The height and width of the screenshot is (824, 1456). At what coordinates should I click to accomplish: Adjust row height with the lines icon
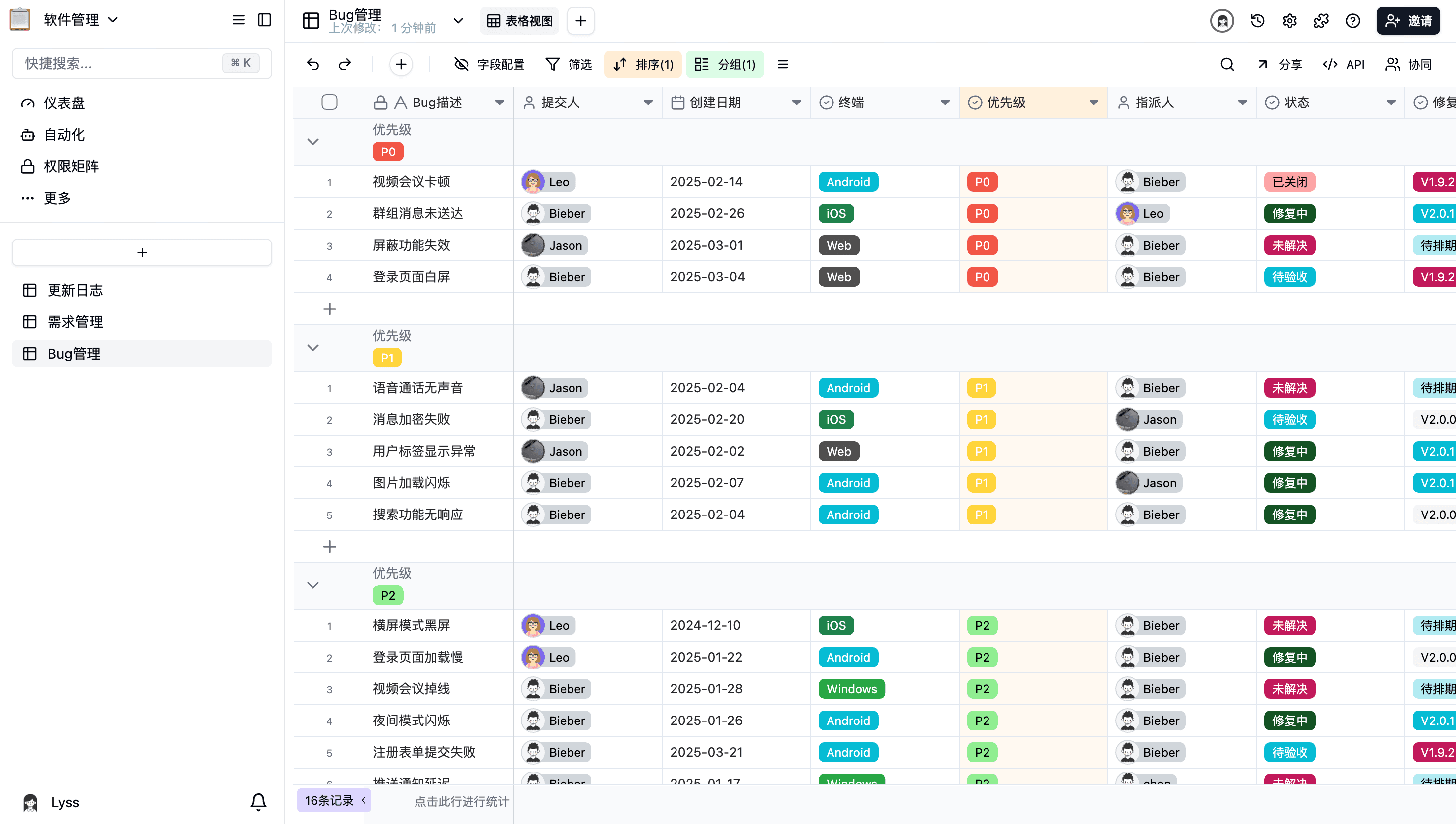click(x=782, y=64)
